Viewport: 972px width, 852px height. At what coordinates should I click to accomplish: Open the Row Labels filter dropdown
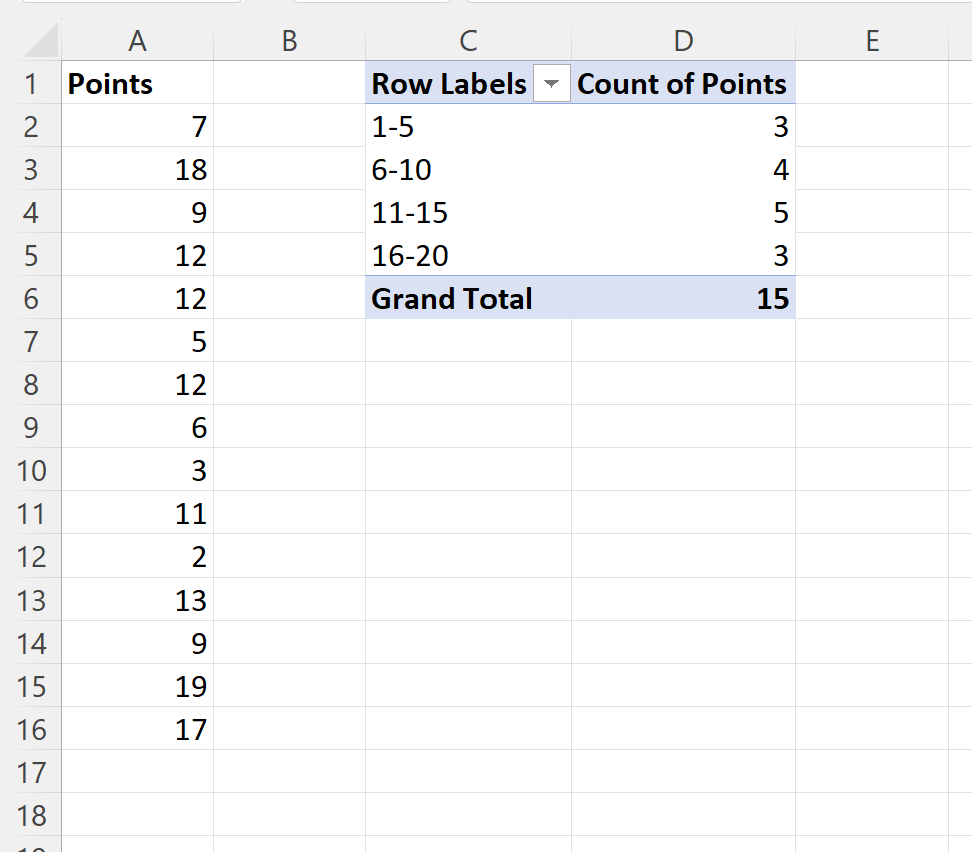[551, 83]
